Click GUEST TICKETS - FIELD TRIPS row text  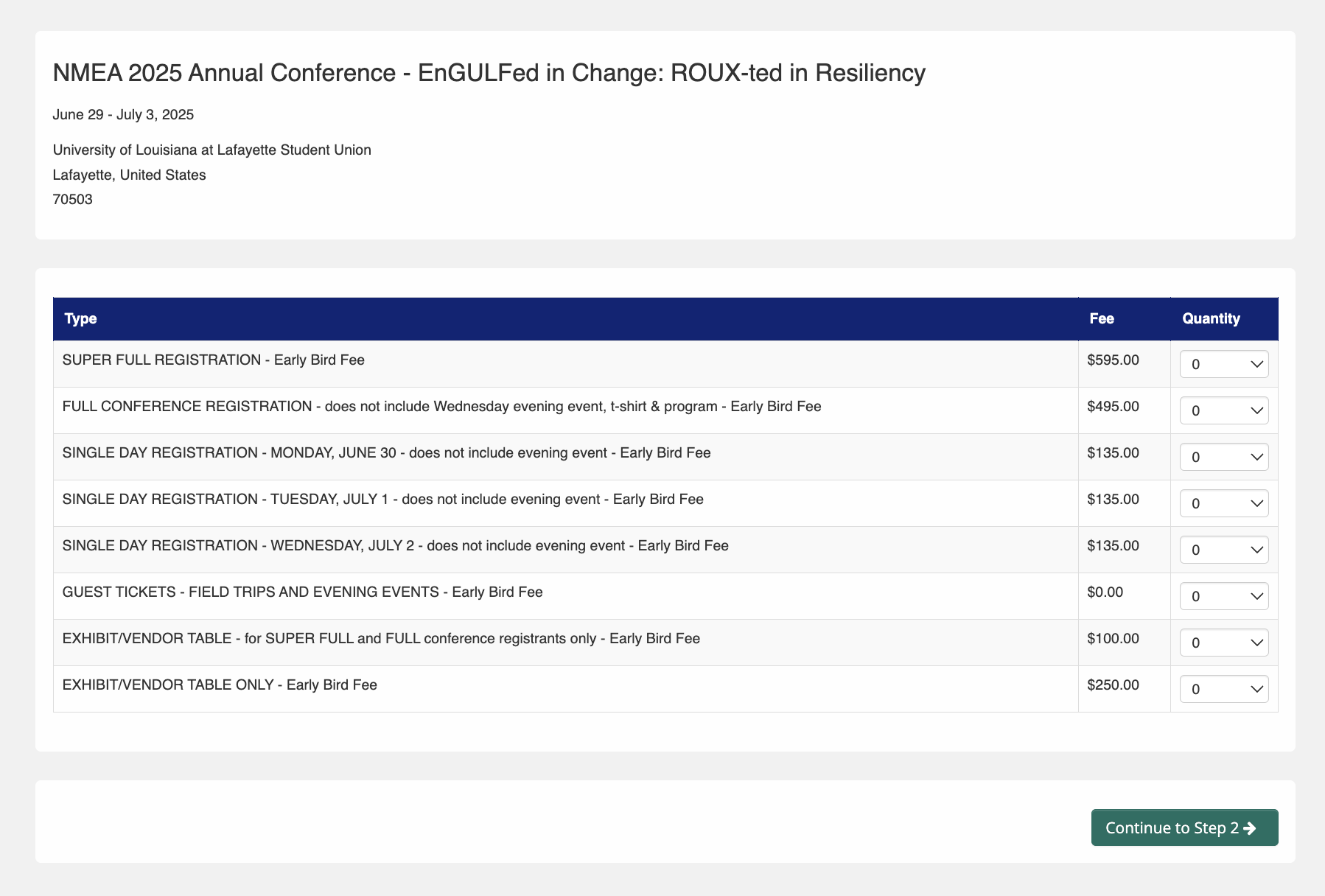click(x=303, y=592)
